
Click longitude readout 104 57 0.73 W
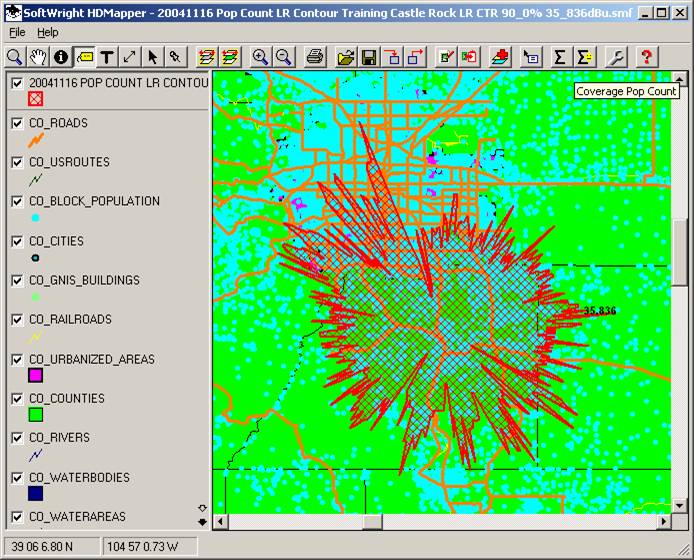point(143,547)
